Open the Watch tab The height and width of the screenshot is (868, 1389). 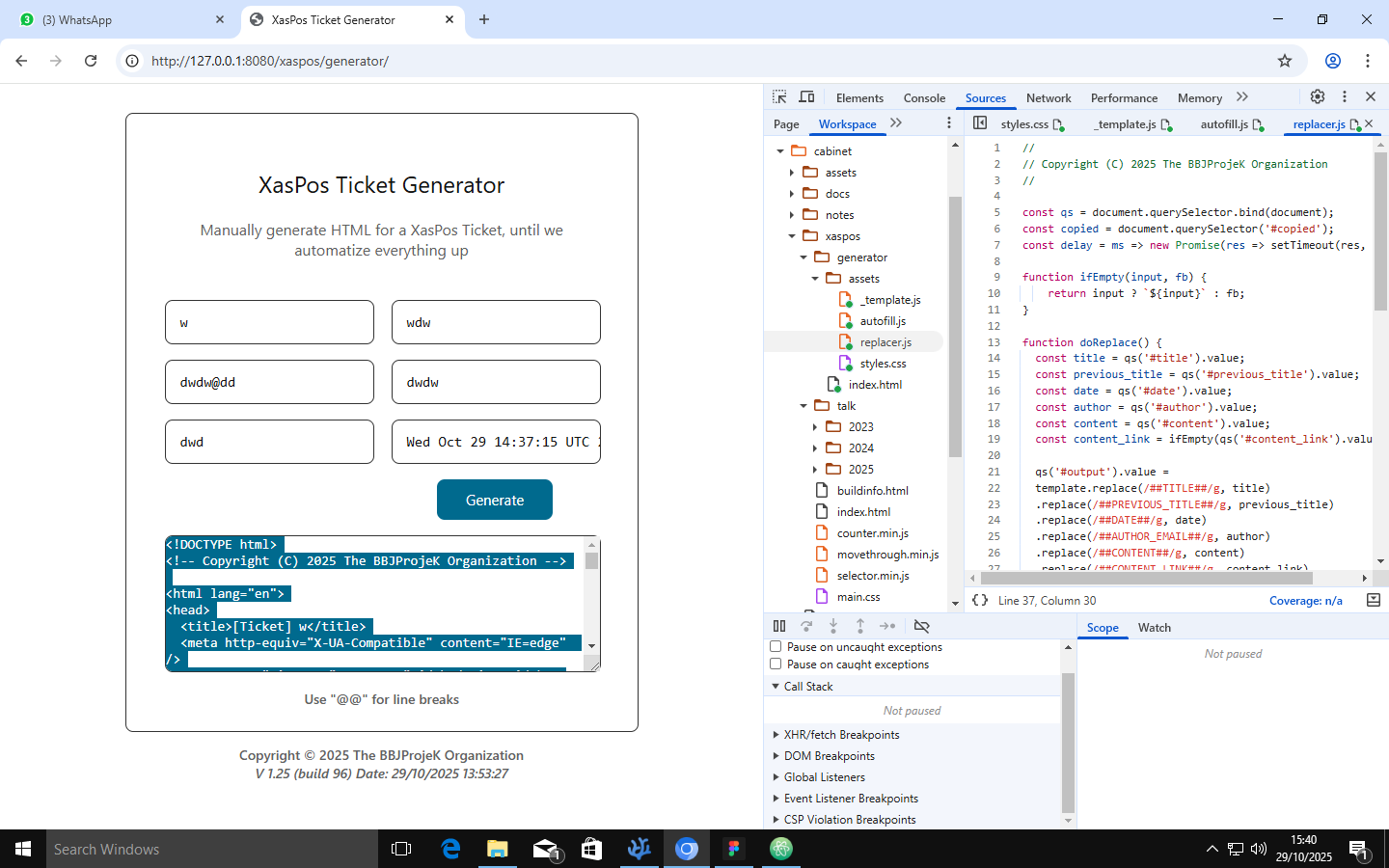pos(1154,628)
